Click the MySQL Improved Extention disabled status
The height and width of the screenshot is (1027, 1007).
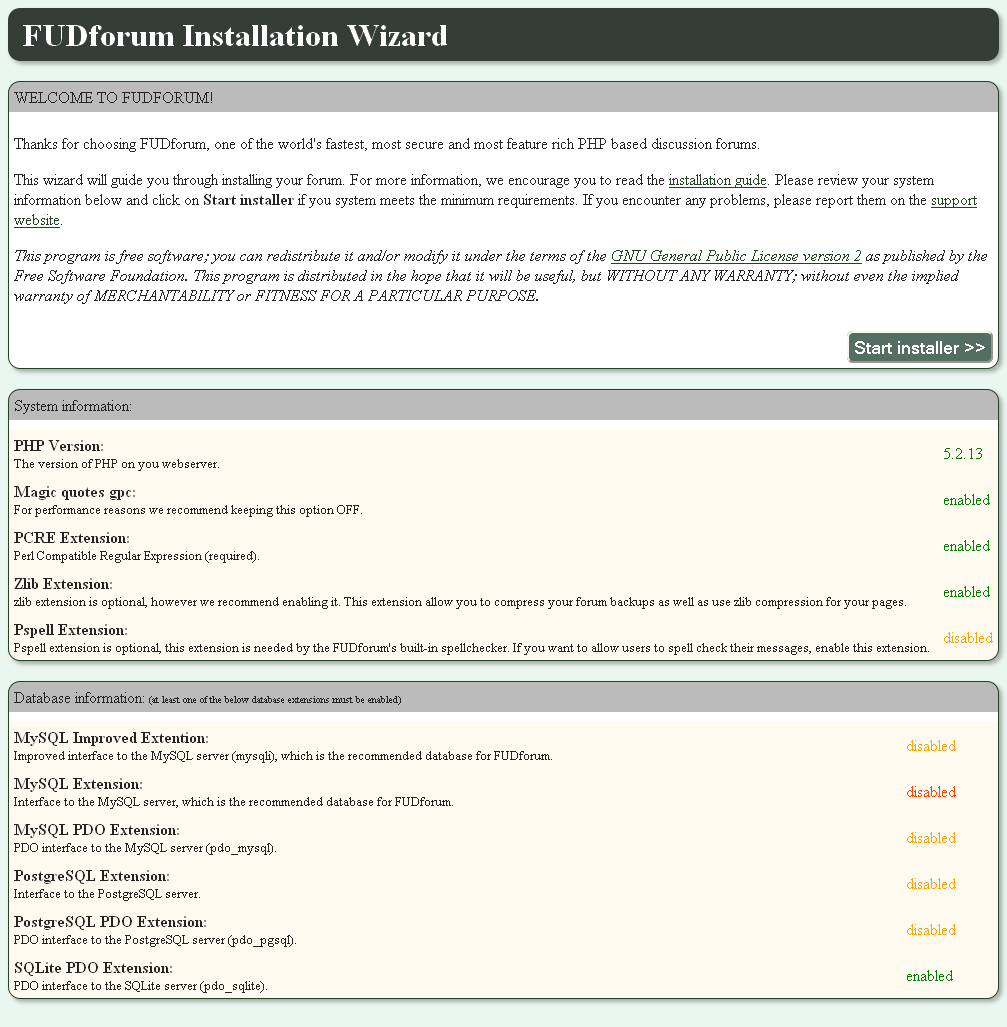click(931, 746)
